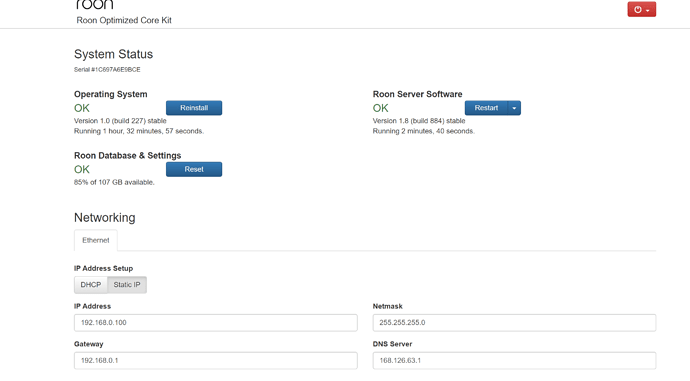Click the System Status heading

(114, 54)
